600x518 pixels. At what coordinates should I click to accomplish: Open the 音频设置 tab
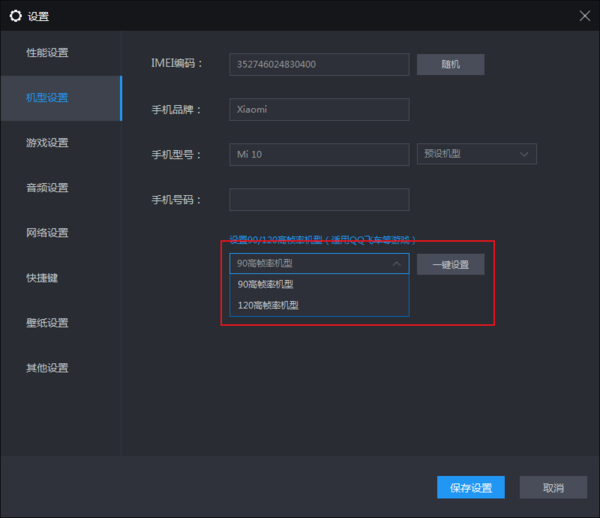pyautogui.click(x=48, y=188)
